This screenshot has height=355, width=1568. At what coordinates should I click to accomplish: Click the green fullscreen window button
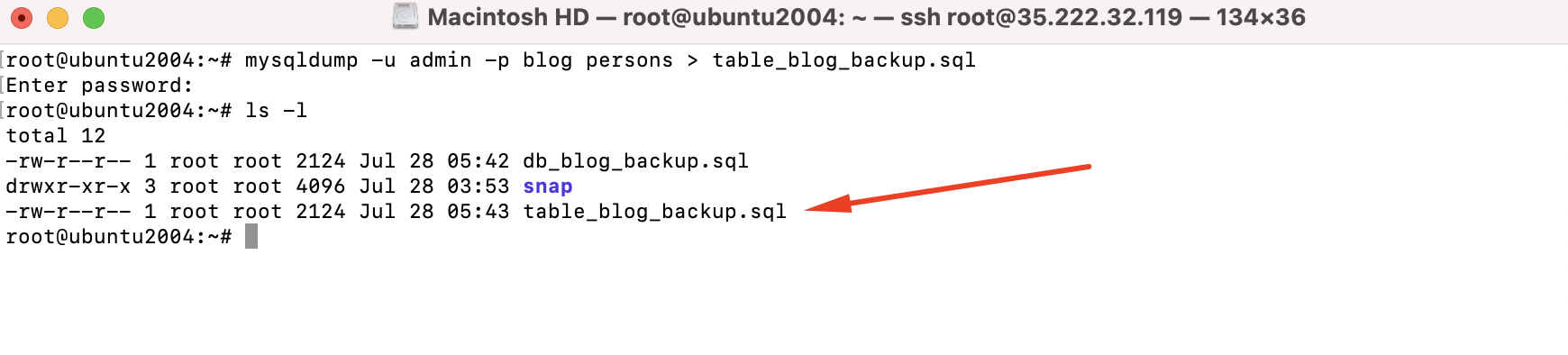[x=94, y=18]
